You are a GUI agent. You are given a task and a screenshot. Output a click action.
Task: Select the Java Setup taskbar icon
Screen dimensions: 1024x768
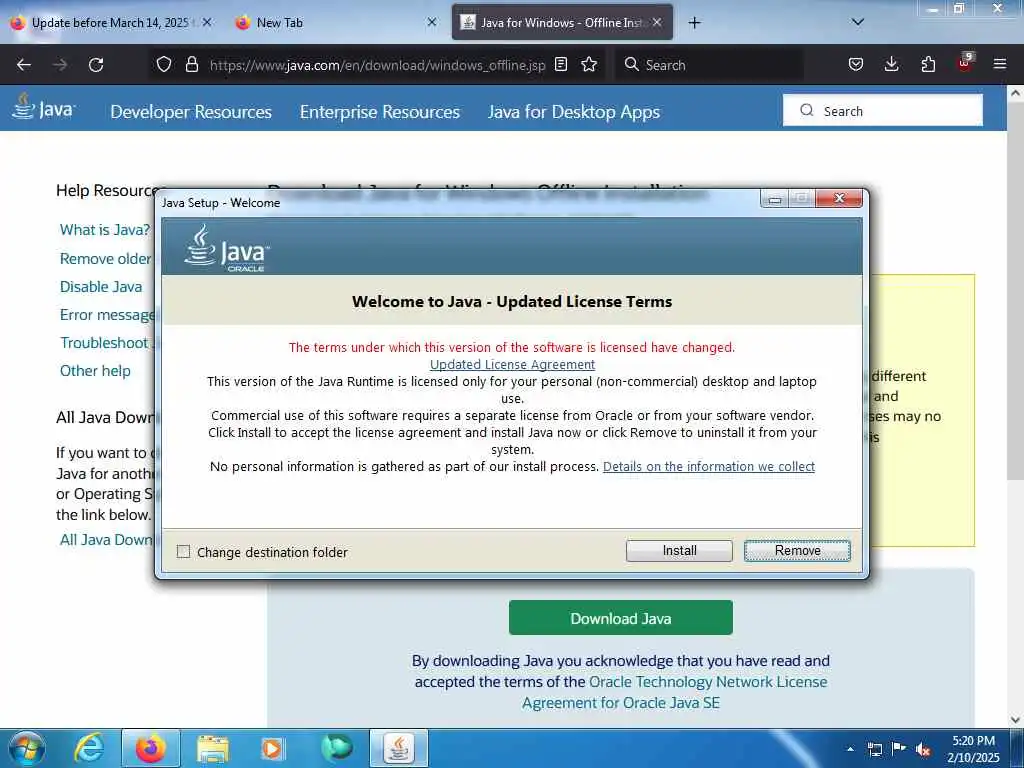(x=399, y=748)
